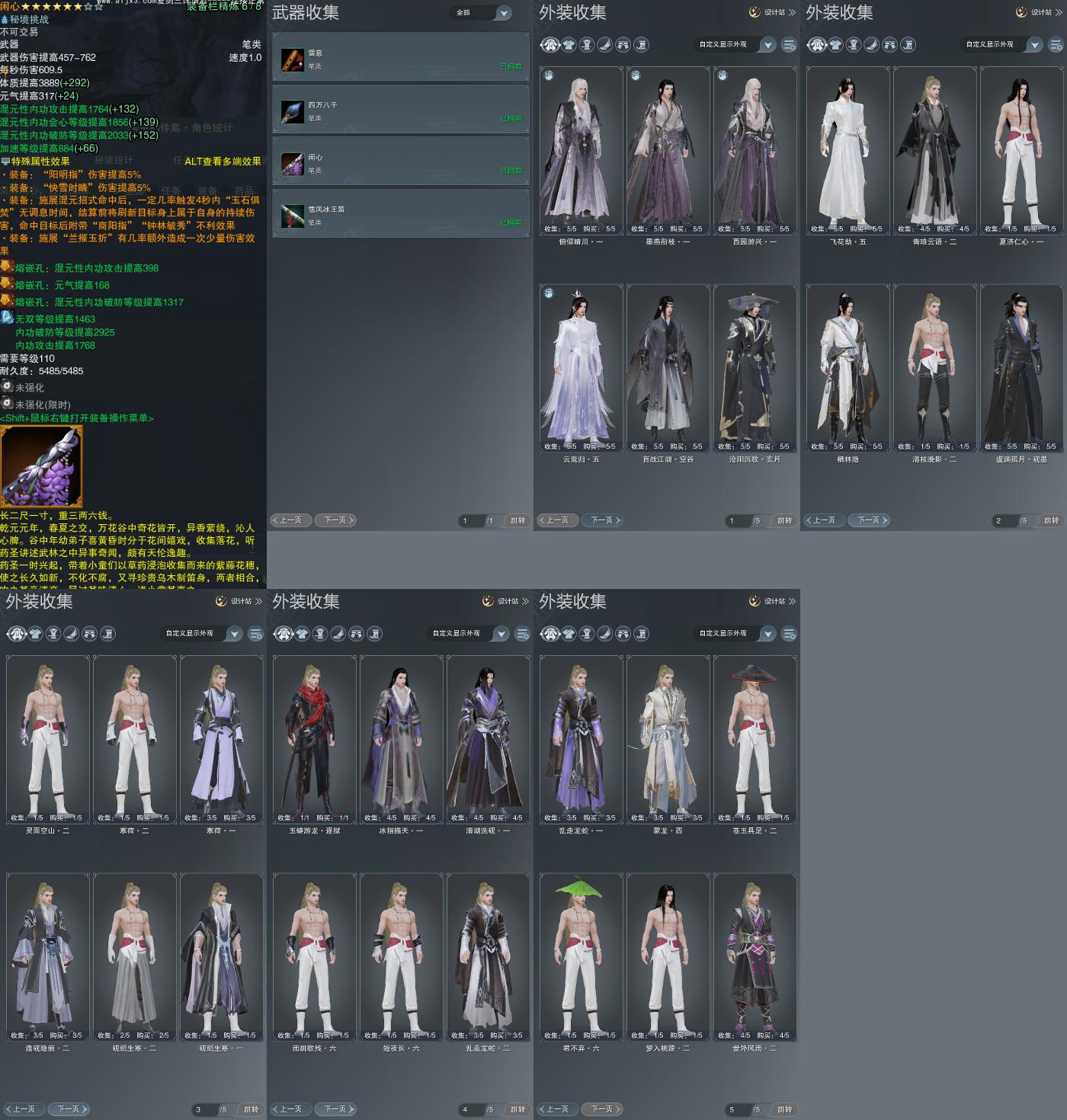Click the badge icon on 云鸾归·五 card
The height and width of the screenshot is (1120, 1067).
pyautogui.click(x=549, y=293)
